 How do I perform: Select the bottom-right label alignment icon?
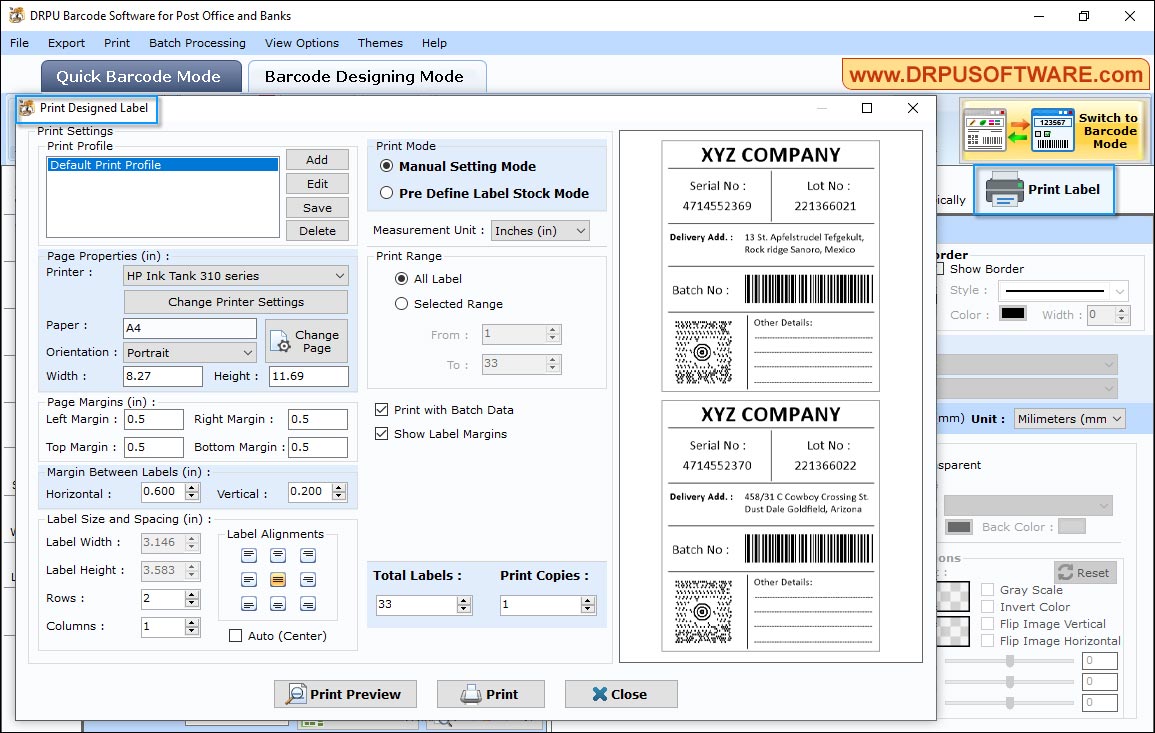(308, 603)
